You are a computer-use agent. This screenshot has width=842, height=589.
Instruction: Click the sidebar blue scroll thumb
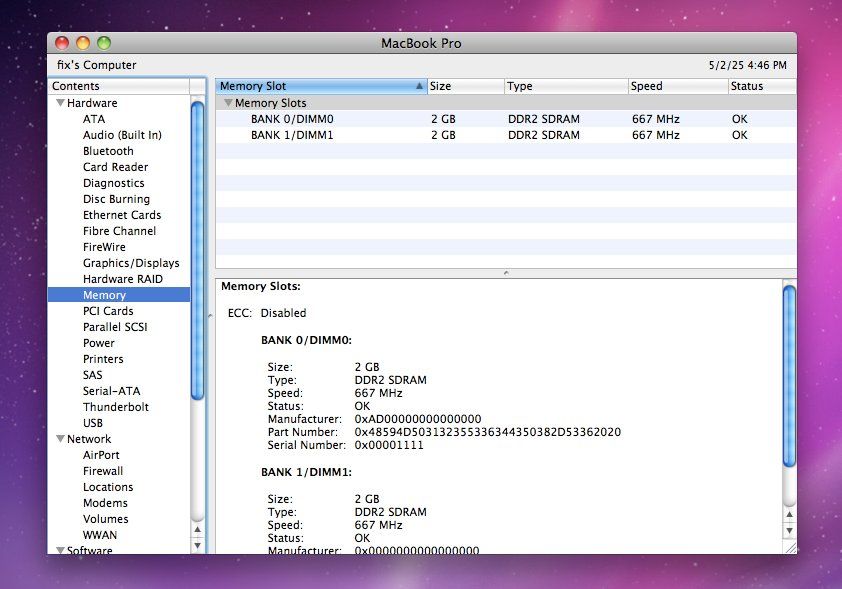pyautogui.click(x=198, y=250)
